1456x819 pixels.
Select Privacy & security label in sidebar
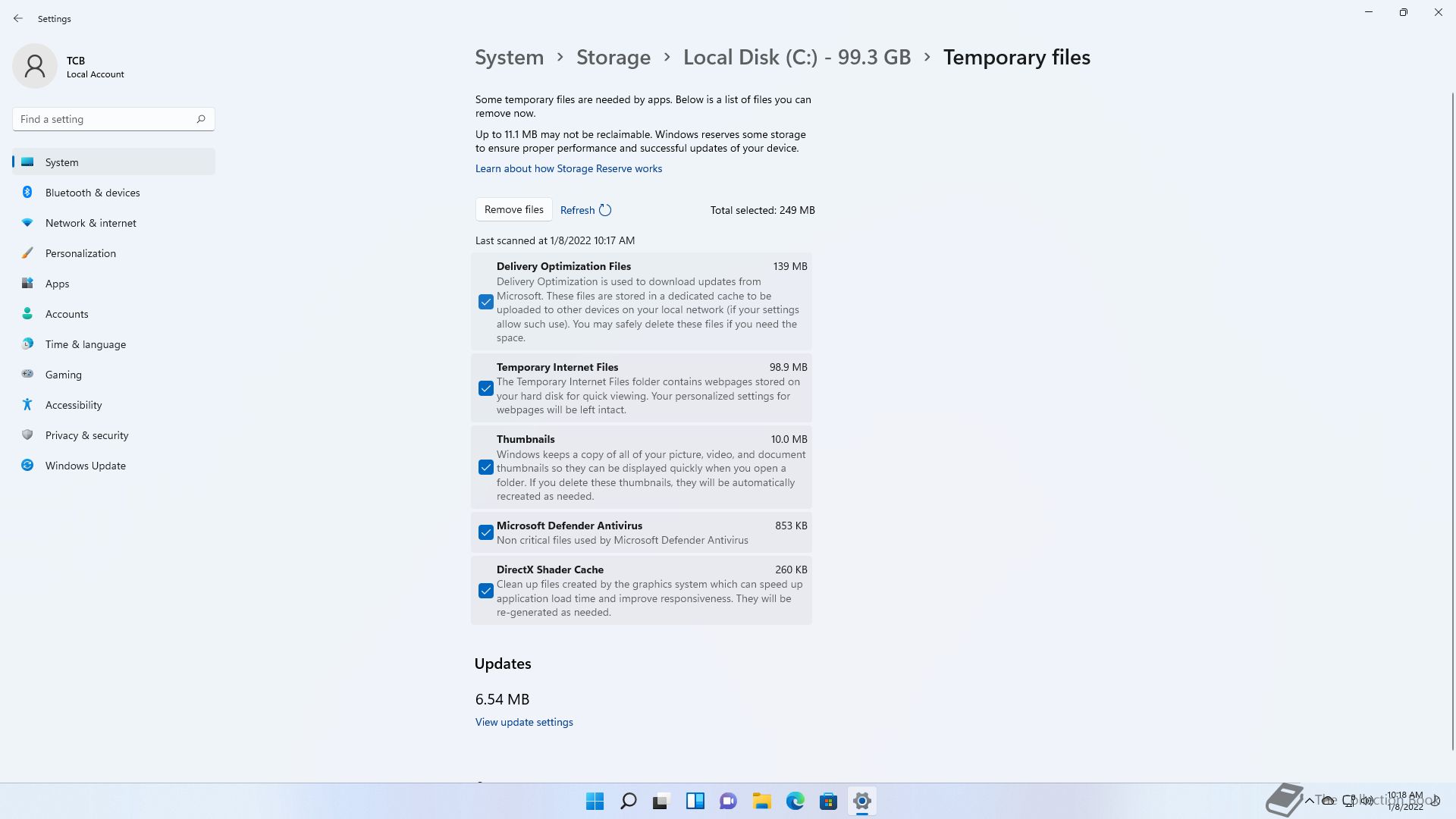pyautogui.click(x=87, y=435)
